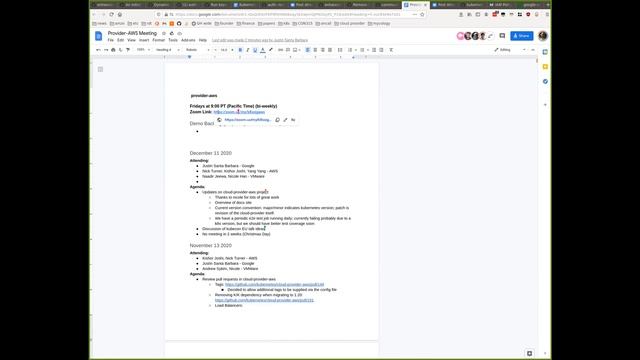
Task: Open the last edit history link
Action: click(260, 40)
